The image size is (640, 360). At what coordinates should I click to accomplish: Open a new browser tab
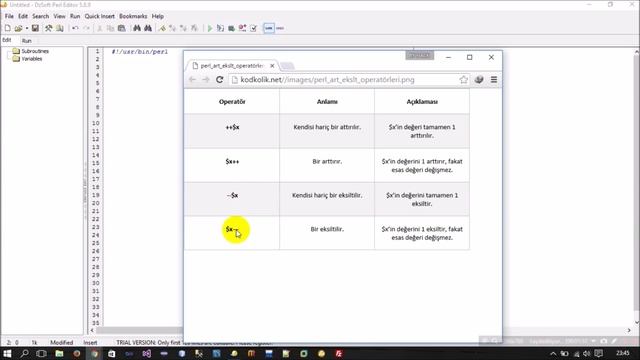click(287, 66)
